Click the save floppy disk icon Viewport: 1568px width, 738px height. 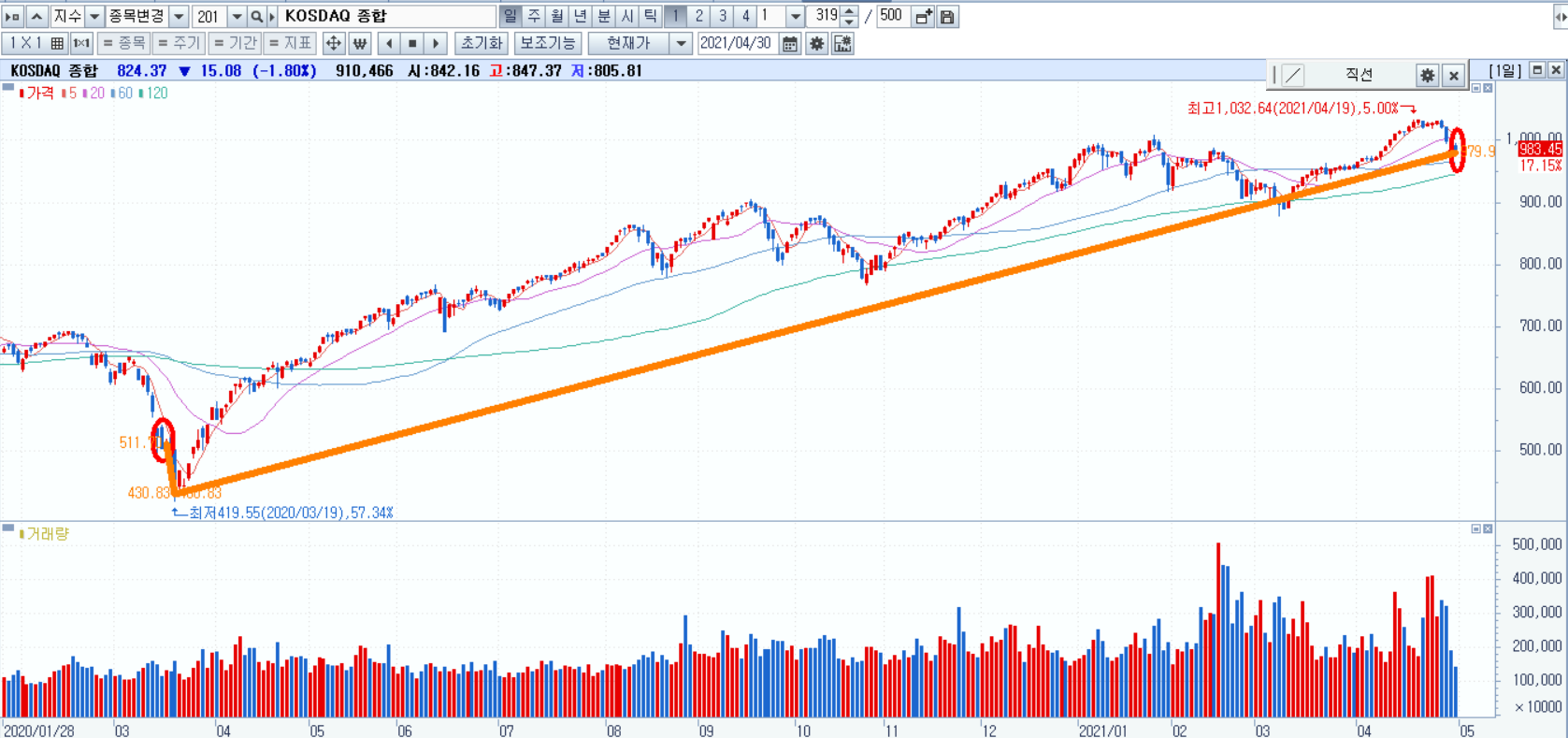[947, 17]
